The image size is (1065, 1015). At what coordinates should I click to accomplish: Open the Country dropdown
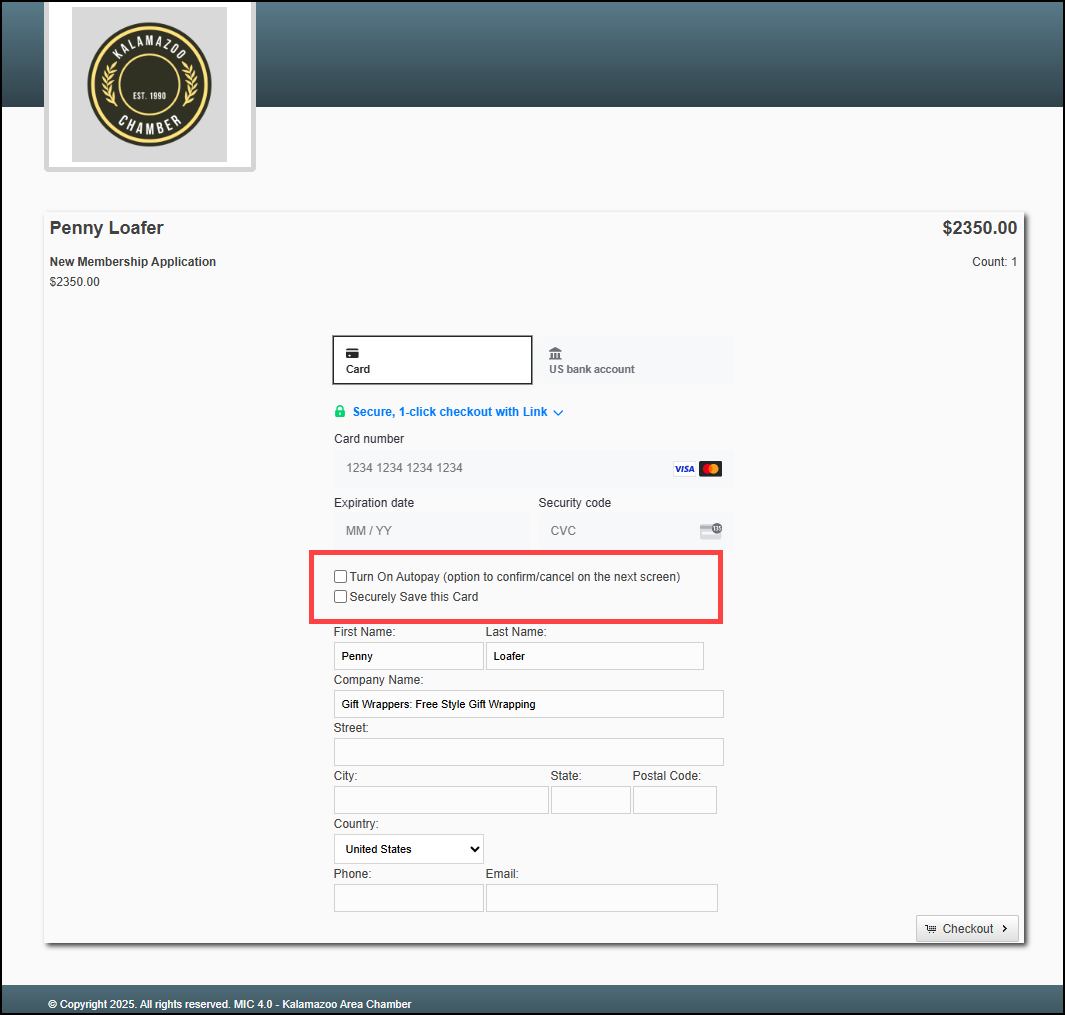coord(408,849)
